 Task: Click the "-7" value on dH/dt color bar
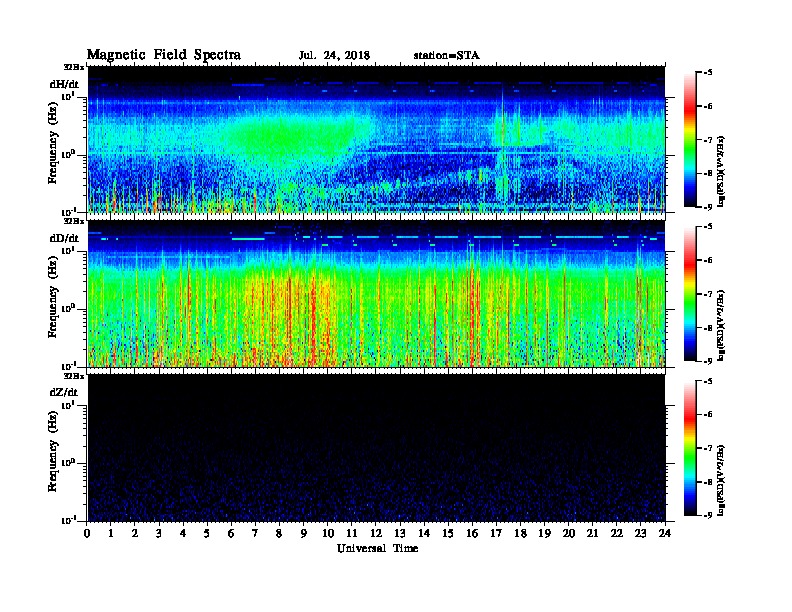coord(708,140)
